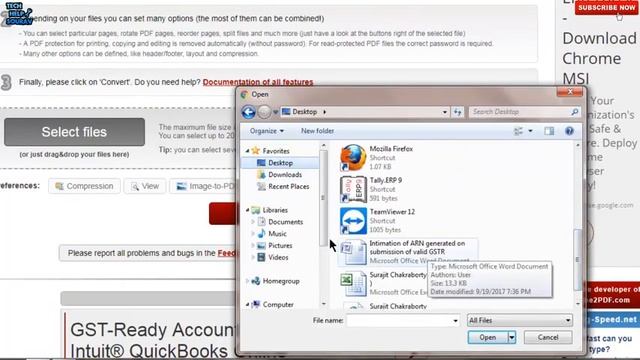
Task: Open the views options dropdown arrow
Action: 530,131
